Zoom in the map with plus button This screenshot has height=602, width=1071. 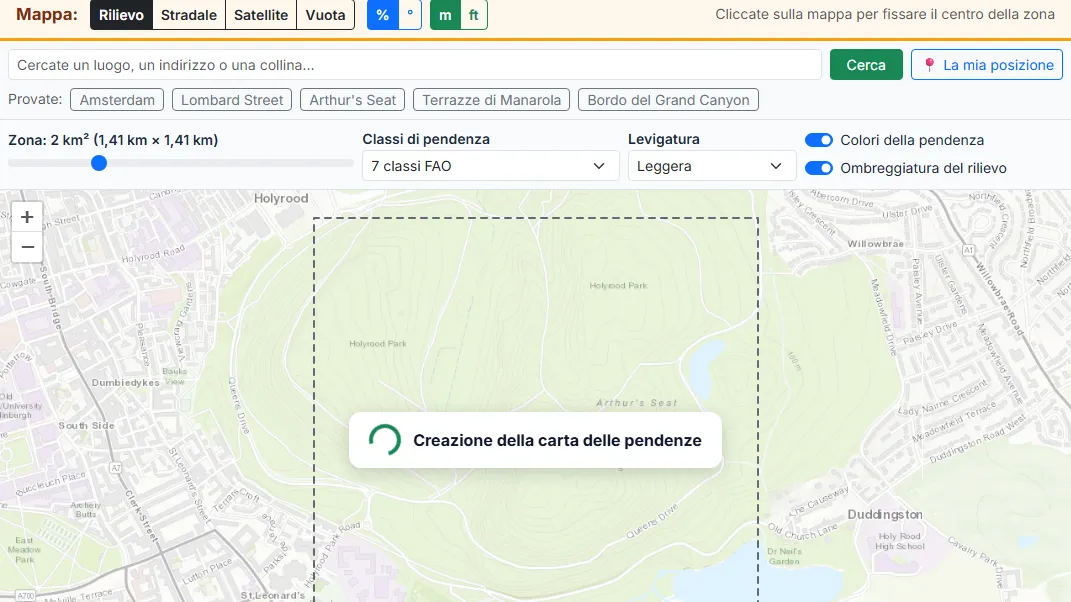pos(27,217)
